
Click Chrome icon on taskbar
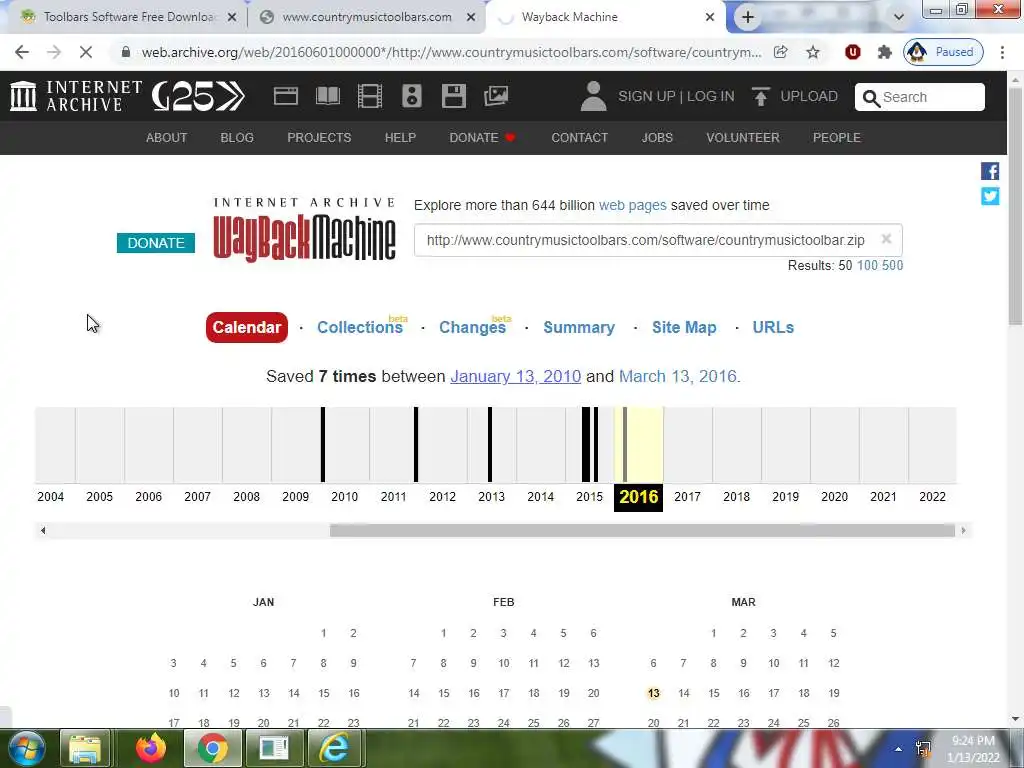point(212,748)
